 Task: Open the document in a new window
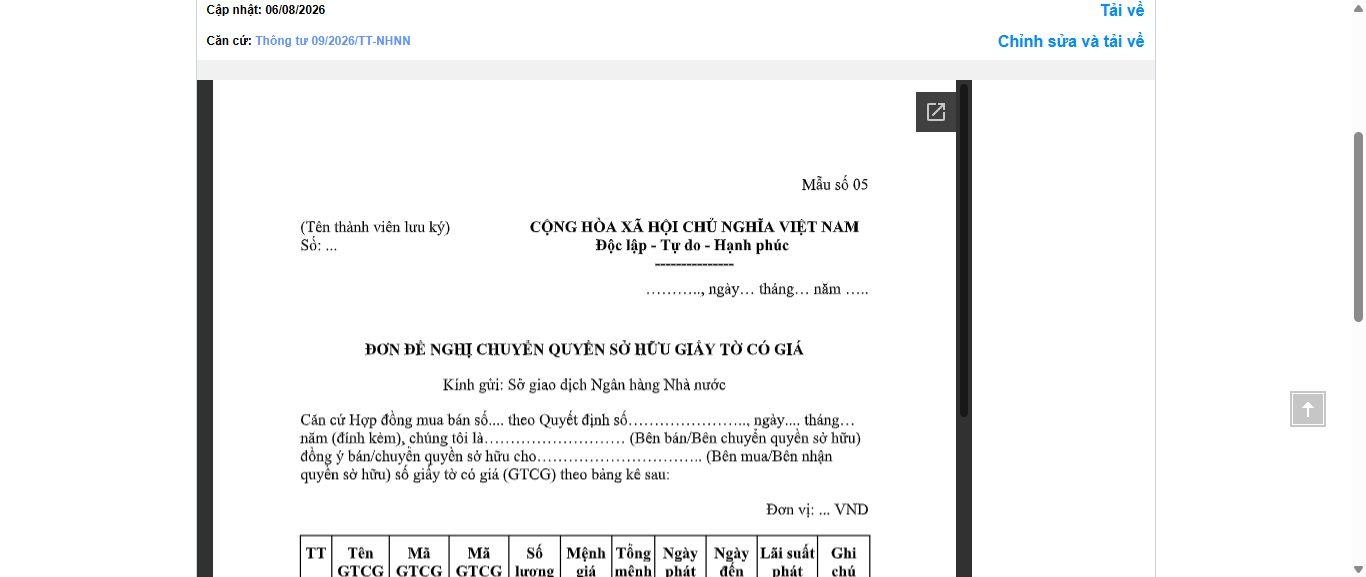[936, 112]
